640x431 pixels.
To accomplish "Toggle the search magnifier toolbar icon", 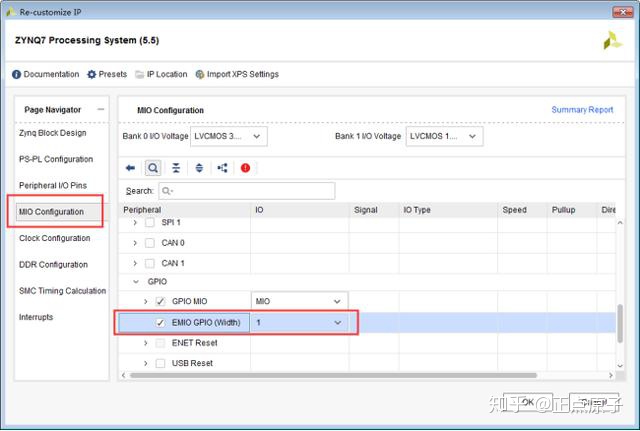I will coord(153,168).
